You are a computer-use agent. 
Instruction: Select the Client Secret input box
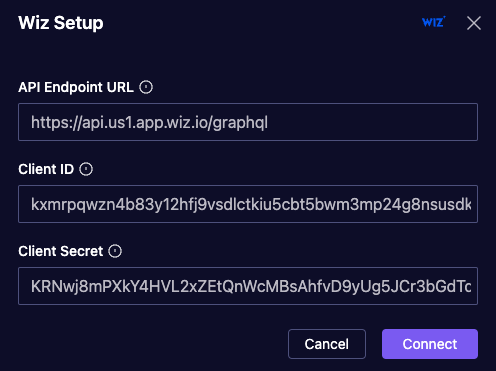[x=248, y=286]
